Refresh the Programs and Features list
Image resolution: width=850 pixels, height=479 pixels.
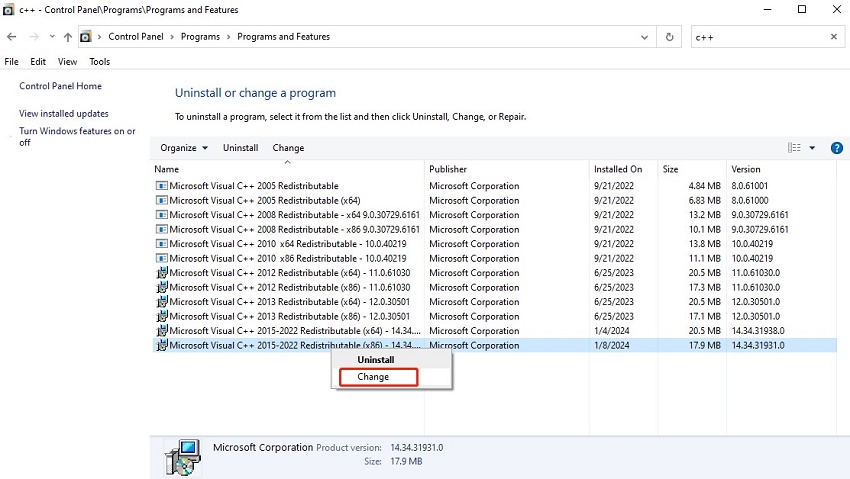coord(669,37)
